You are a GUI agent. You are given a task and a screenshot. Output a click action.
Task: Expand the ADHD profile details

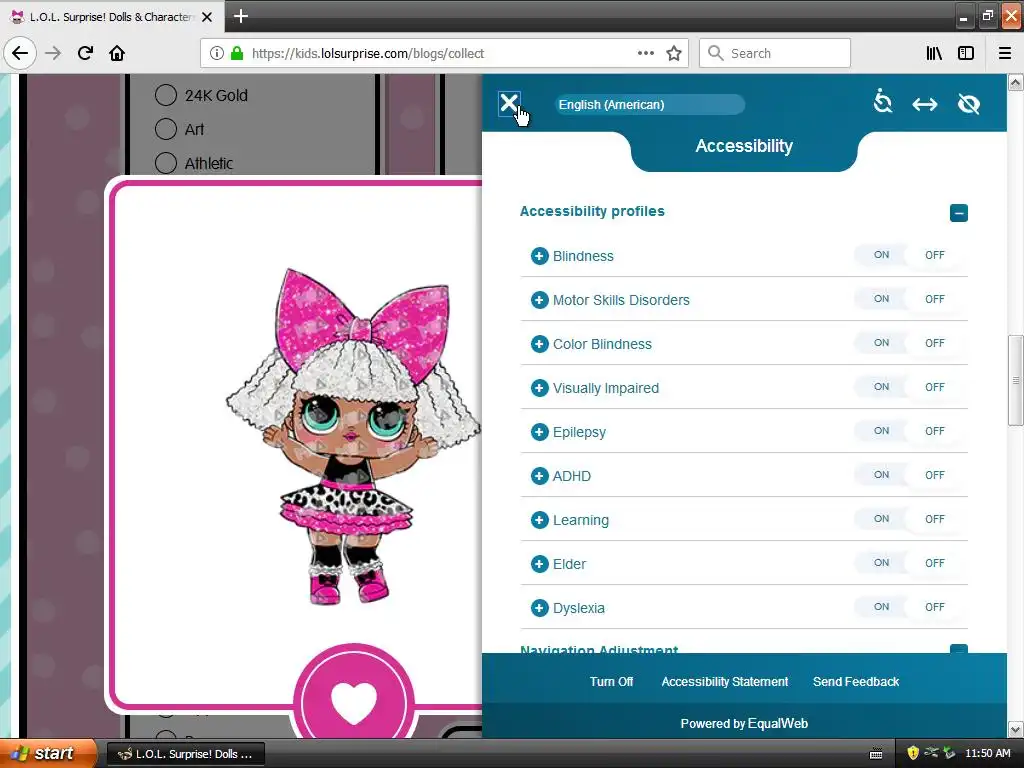pyautogui.click(x=539, y=476)
